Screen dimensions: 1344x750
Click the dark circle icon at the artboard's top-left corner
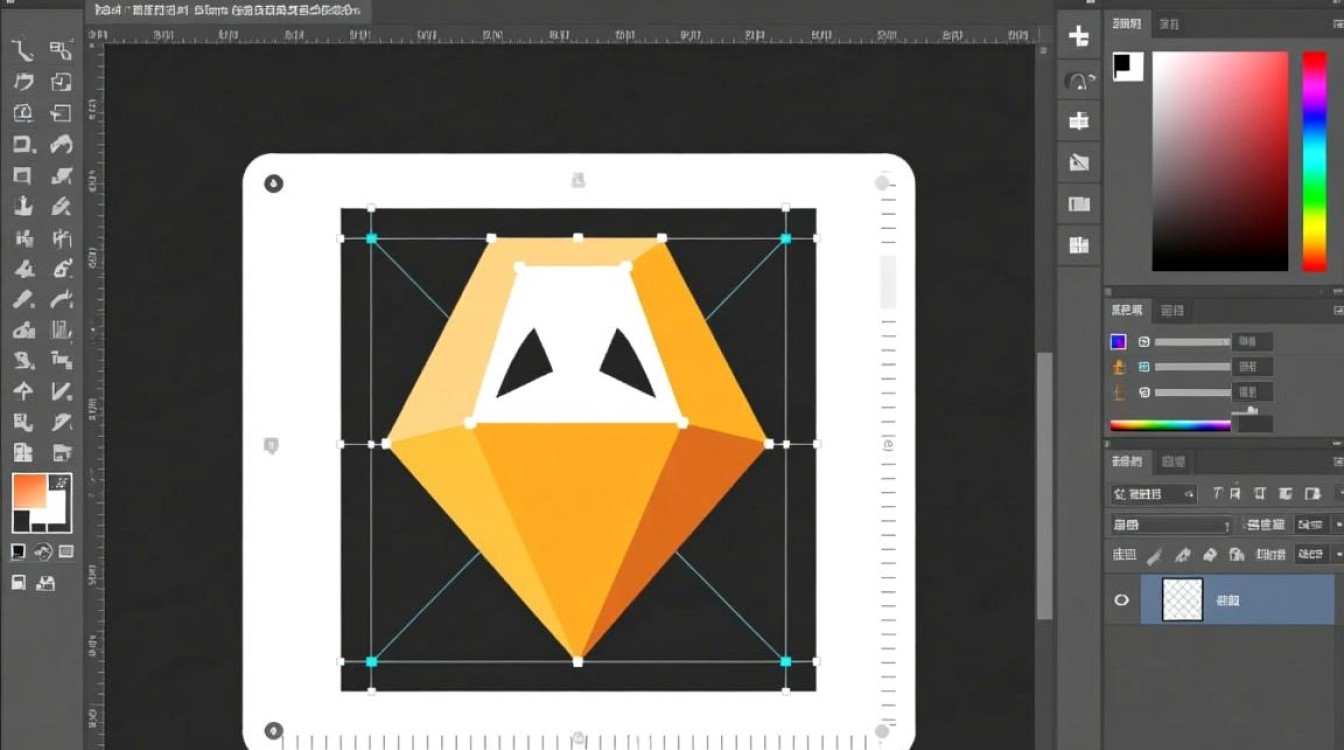coord(273,183)
